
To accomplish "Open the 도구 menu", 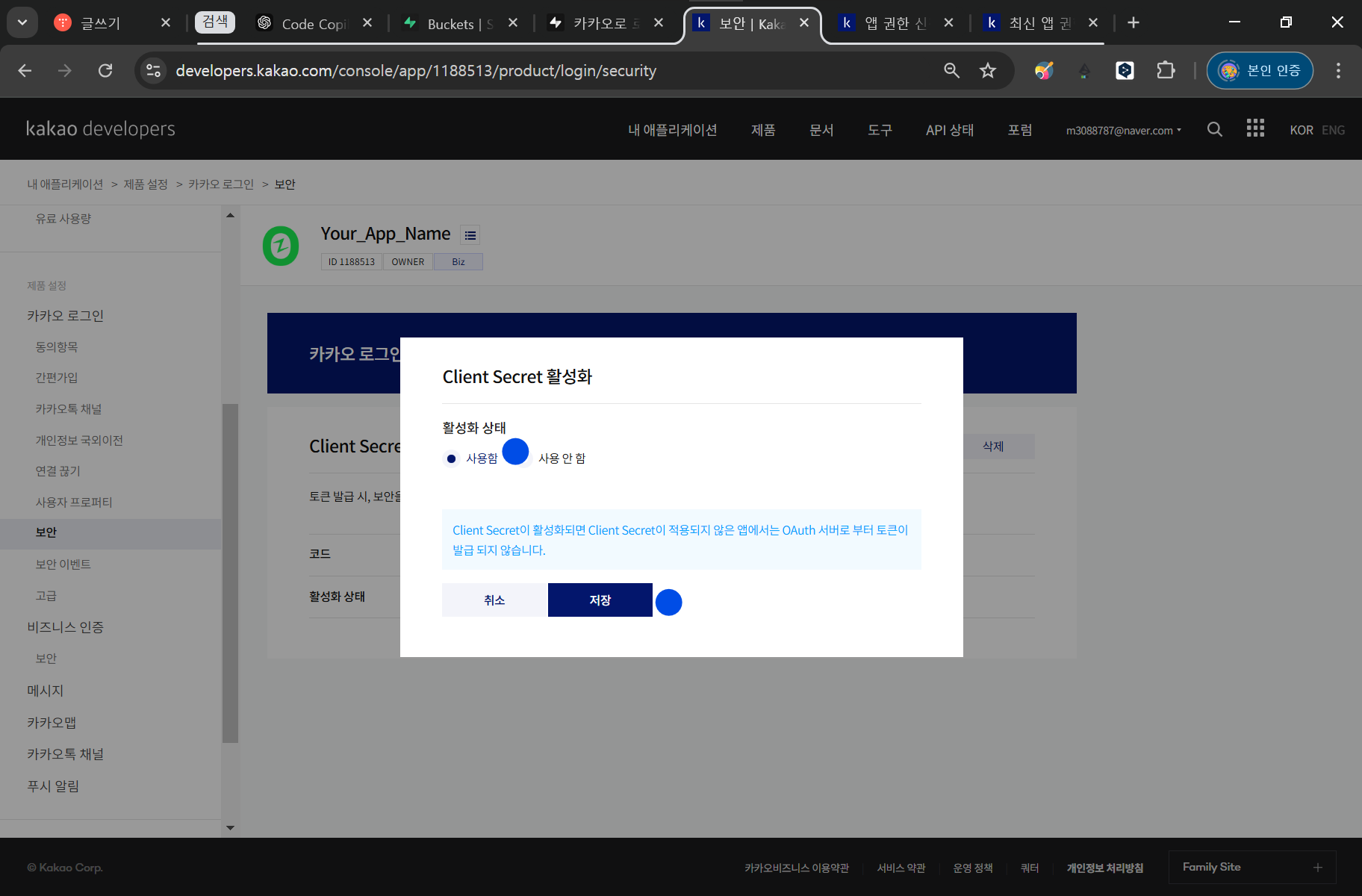I will [x=880, y=130].
